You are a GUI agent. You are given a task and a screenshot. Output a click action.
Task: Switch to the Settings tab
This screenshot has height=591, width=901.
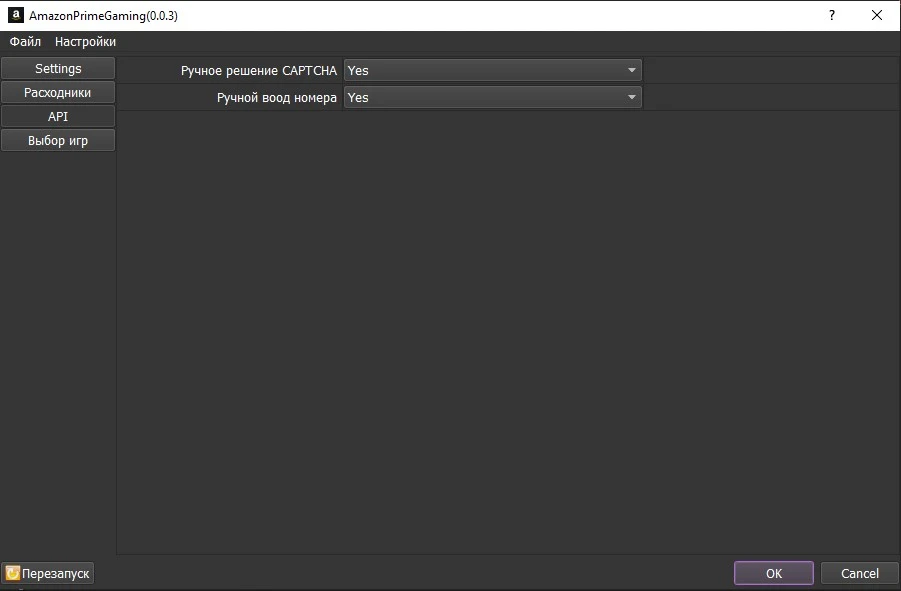[x=58, y=68]
